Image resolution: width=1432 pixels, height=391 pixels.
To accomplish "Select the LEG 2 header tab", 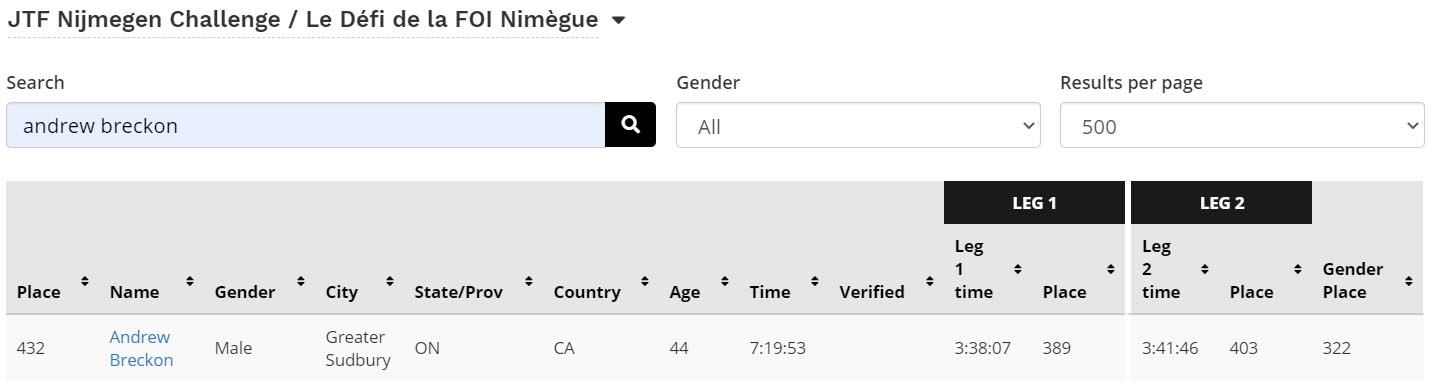I will pyautogui.click(x=1221, y=202).
